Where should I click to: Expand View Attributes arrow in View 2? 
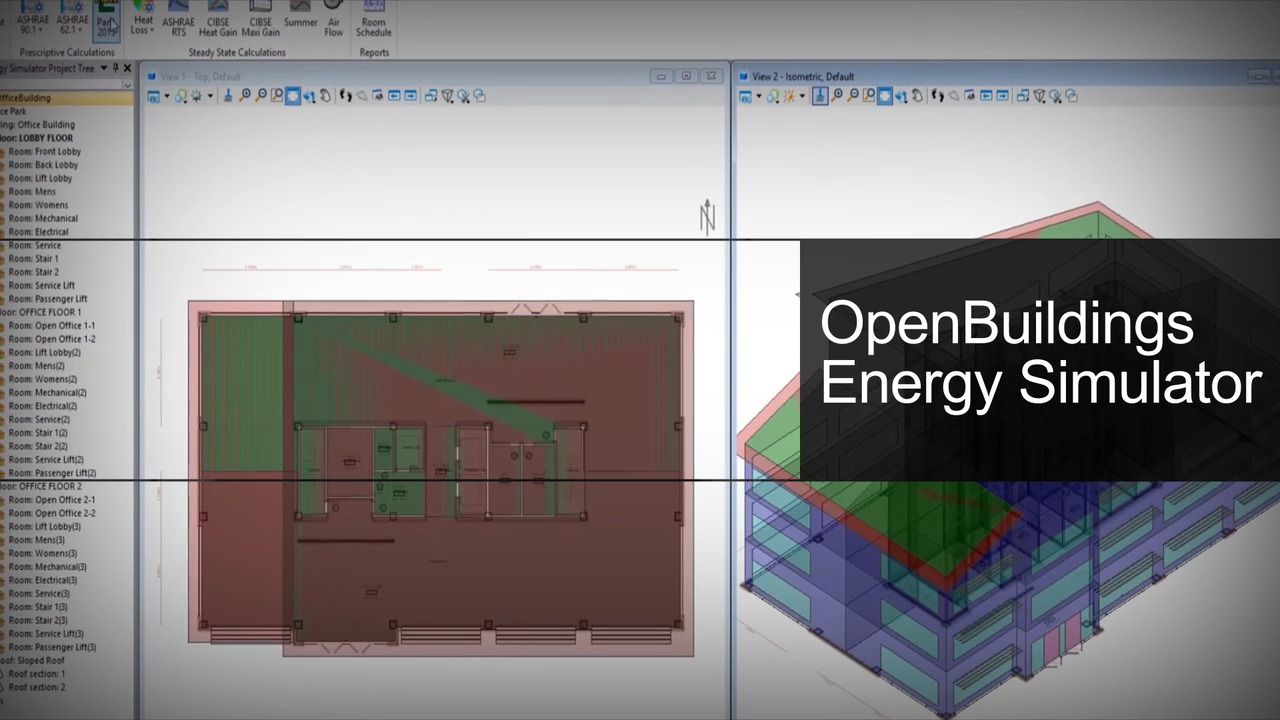[x=759, y=96]
